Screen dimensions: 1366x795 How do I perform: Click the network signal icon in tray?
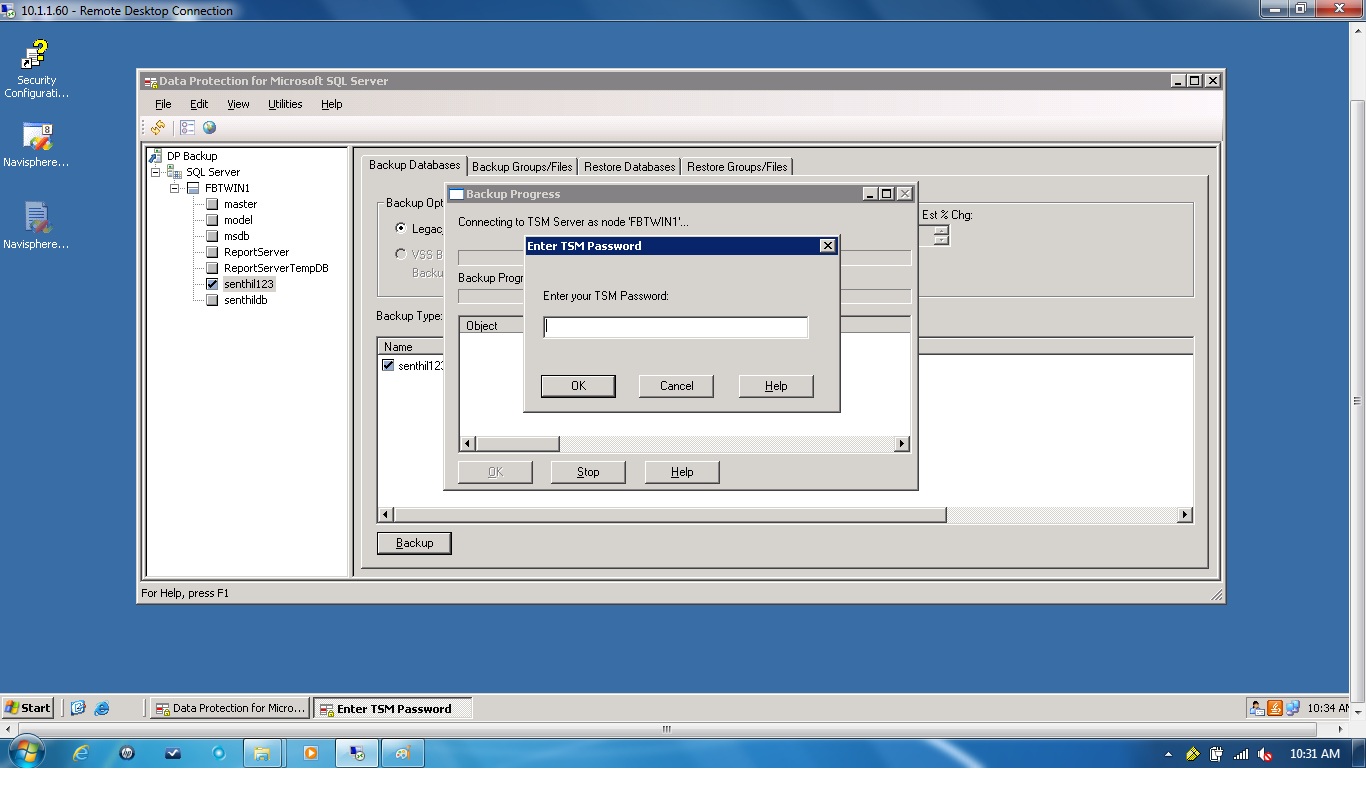tap(1241, 754)
